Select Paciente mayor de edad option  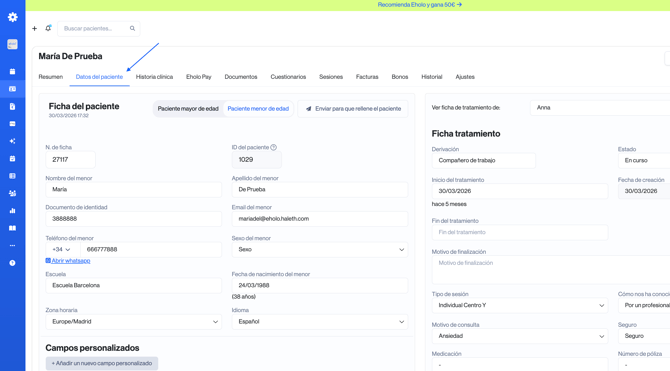pos(188,109)
